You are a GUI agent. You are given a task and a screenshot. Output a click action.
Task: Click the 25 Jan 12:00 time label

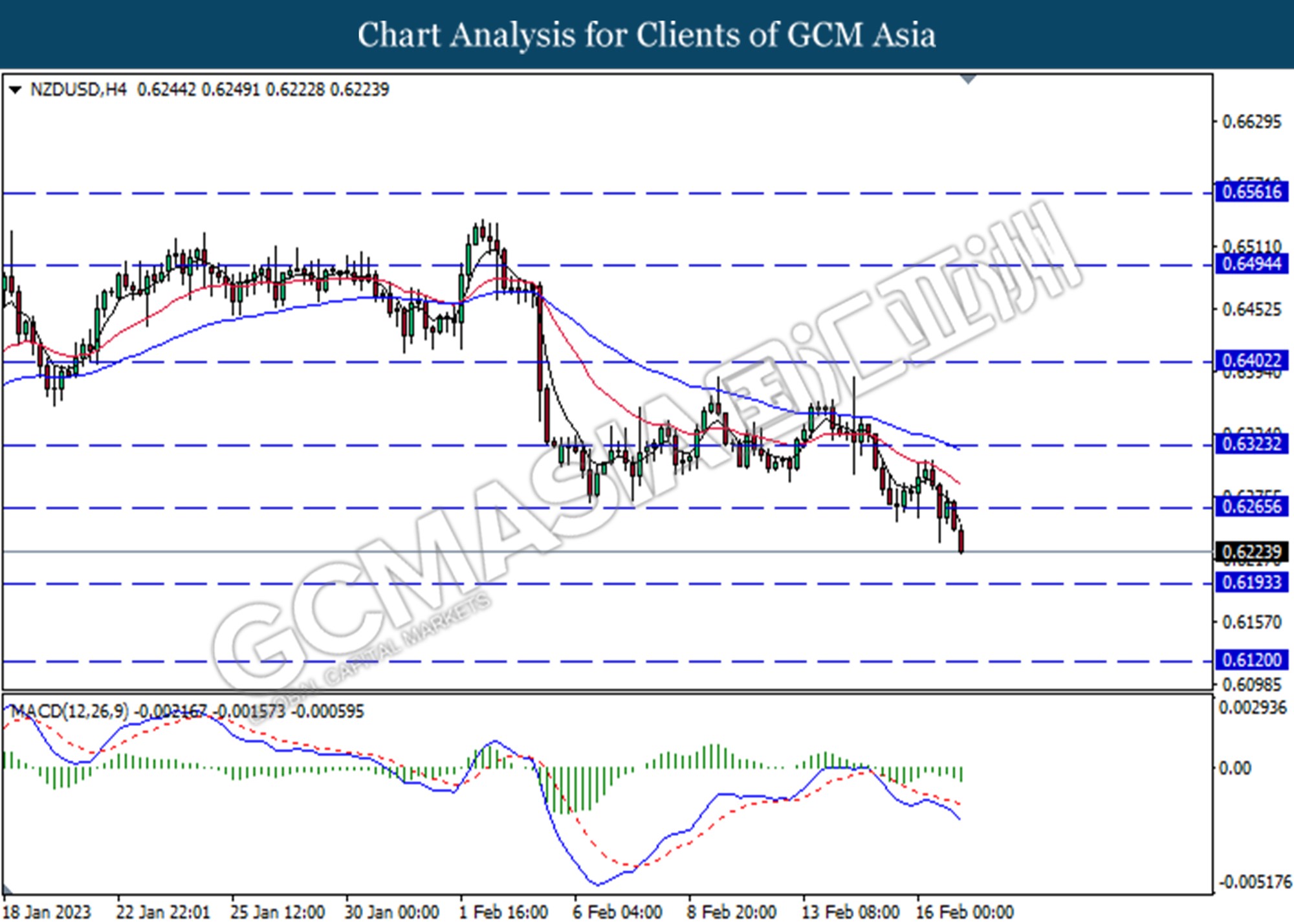[278, 912]
